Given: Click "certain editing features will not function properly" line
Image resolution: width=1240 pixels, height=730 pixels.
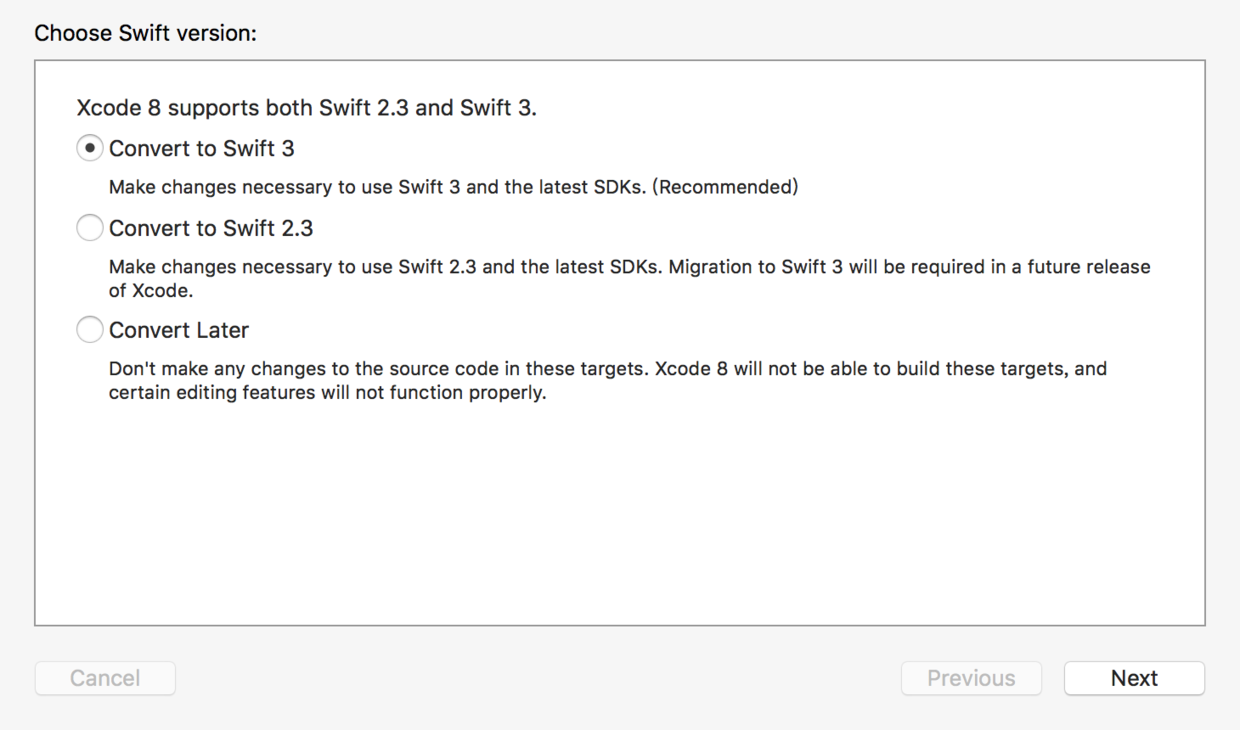Looking at the screenshot, I should pos(327,393).
